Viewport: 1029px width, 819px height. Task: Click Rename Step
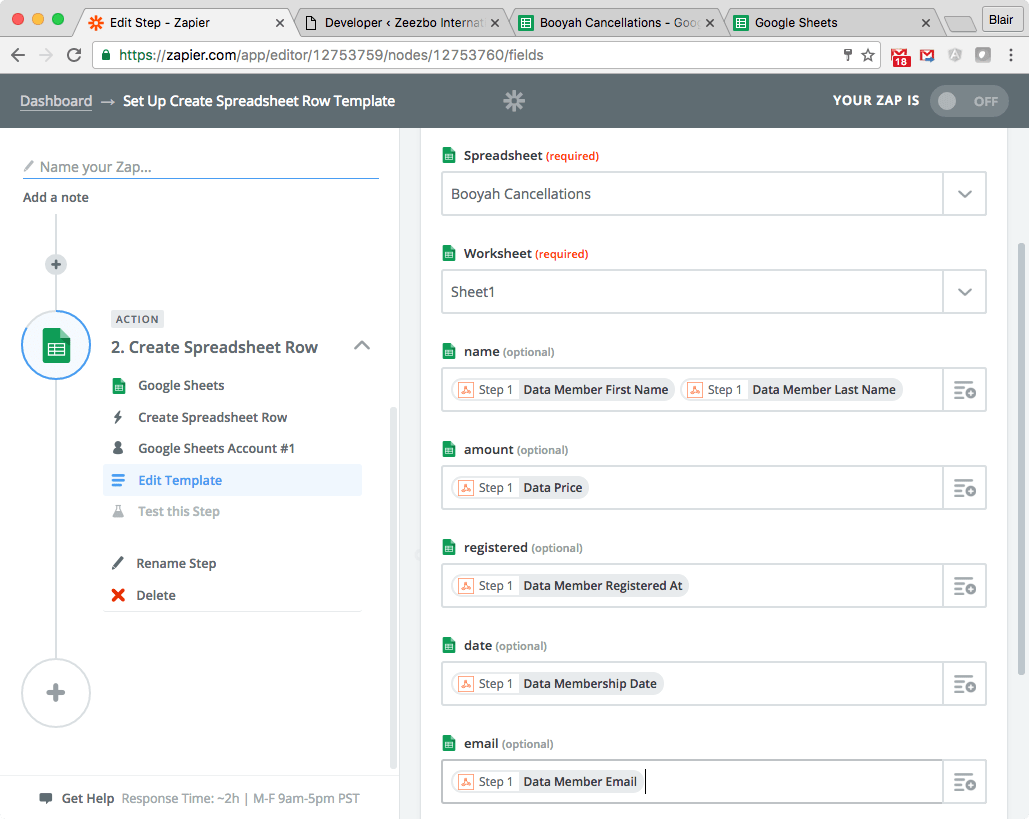point(176,563)
